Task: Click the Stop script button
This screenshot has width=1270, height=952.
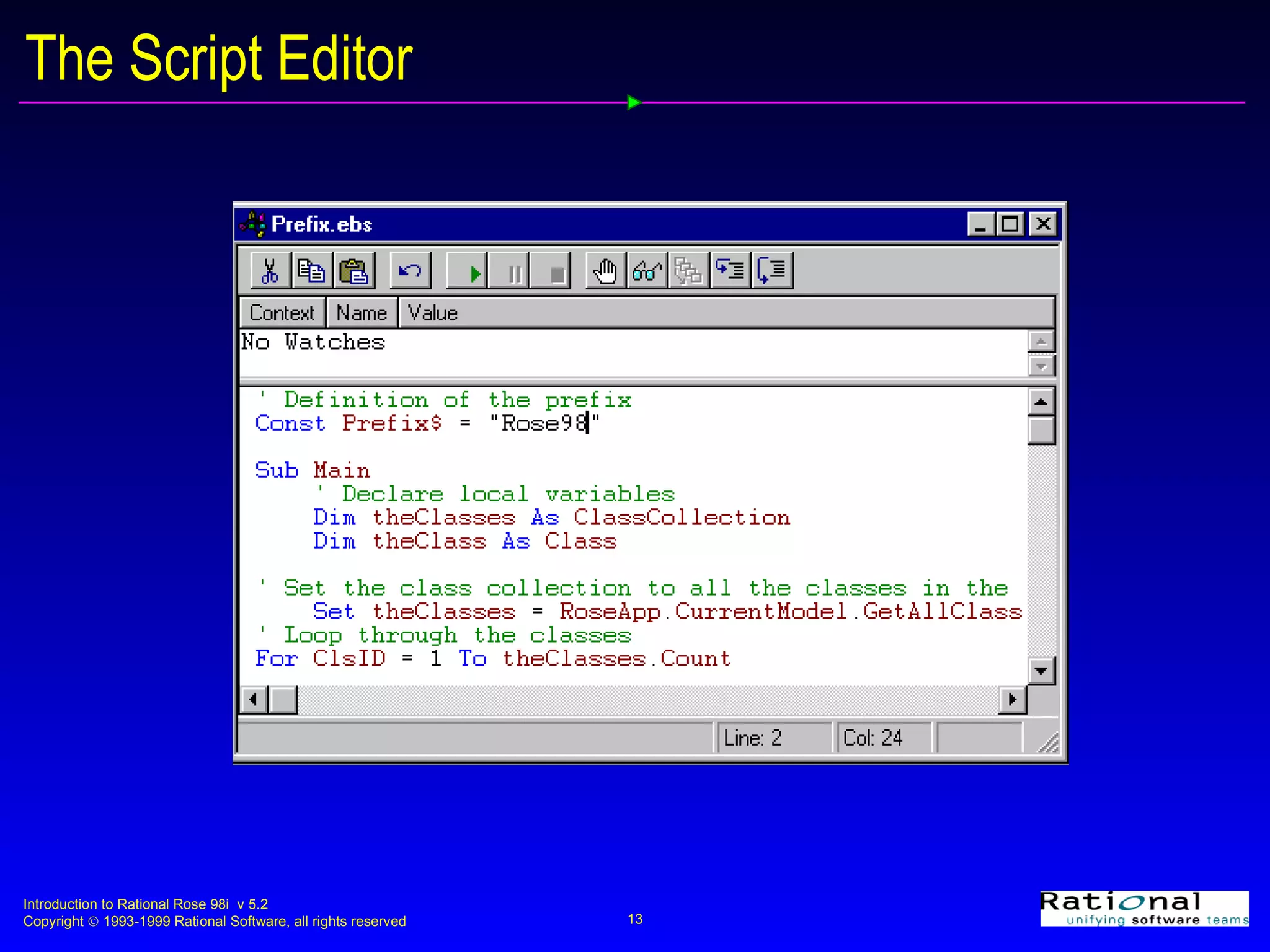Action: [550, 271]
